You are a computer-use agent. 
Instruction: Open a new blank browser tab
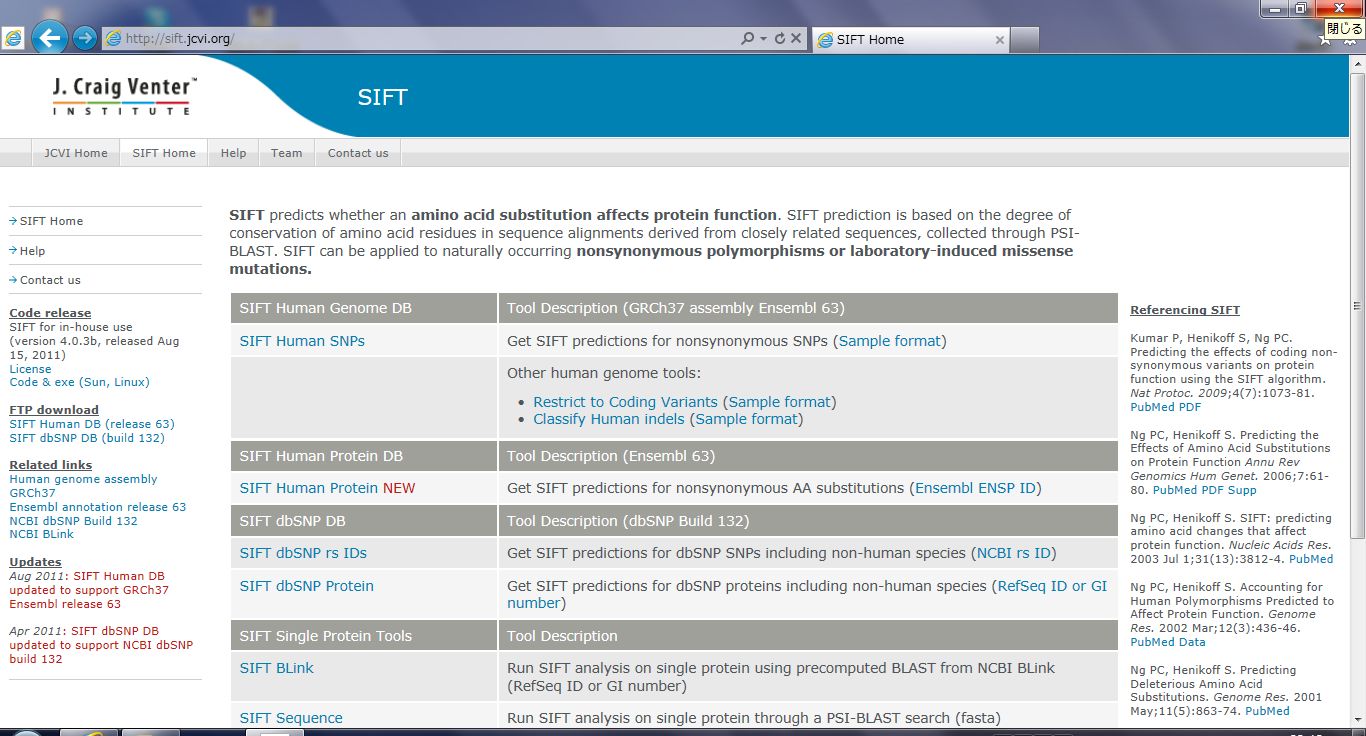click(x=1025, y=40)
